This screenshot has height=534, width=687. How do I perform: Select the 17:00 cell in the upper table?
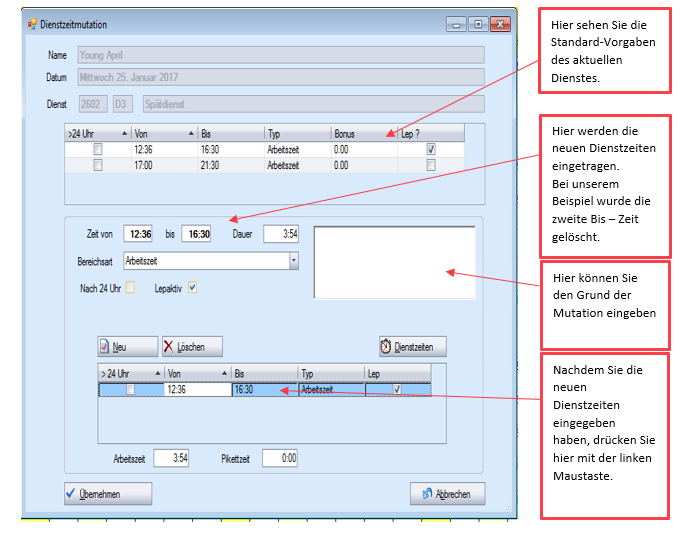click(x=164, y=165)
